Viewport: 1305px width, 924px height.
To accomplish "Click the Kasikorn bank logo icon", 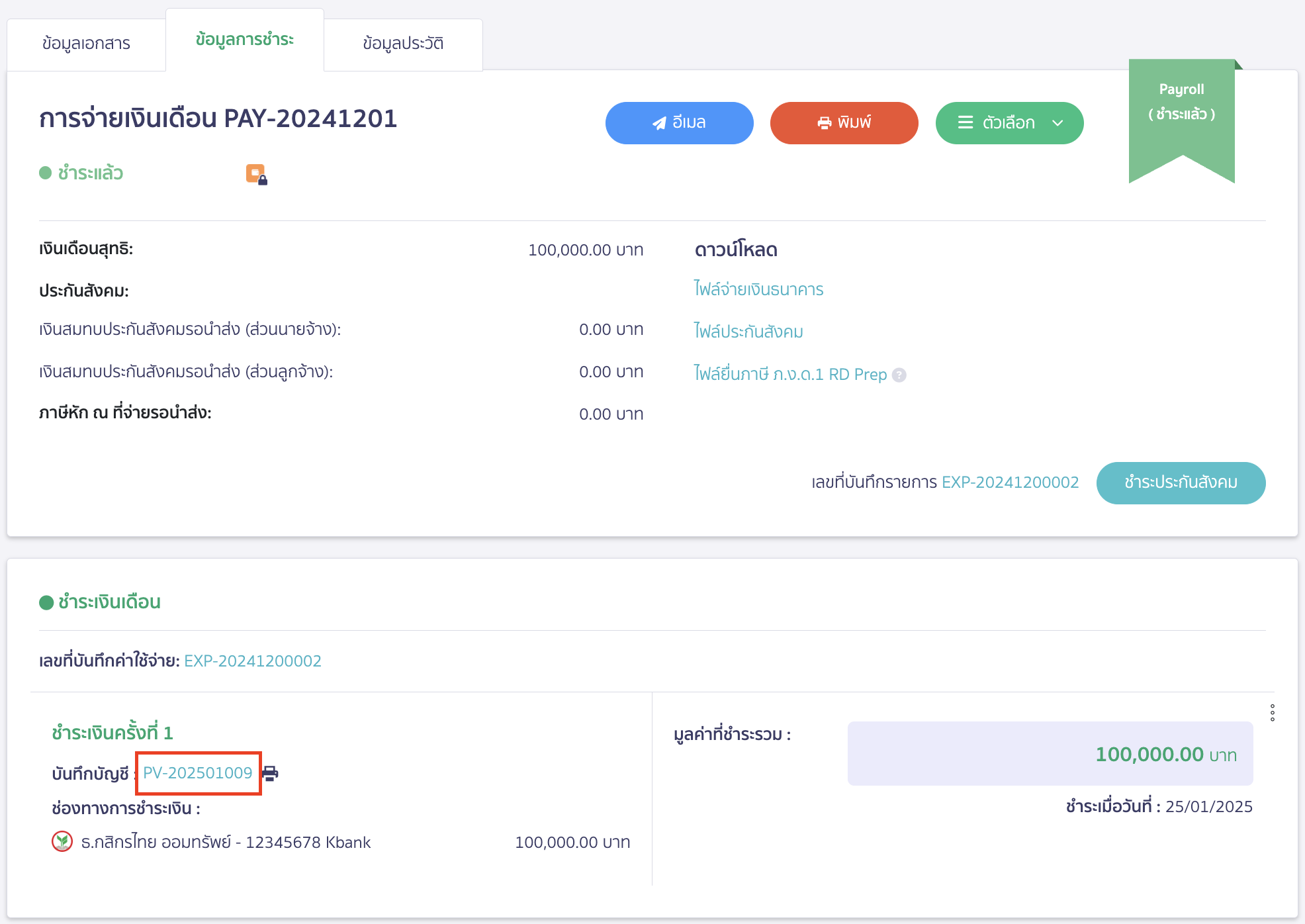I will (x=62, y=842).
